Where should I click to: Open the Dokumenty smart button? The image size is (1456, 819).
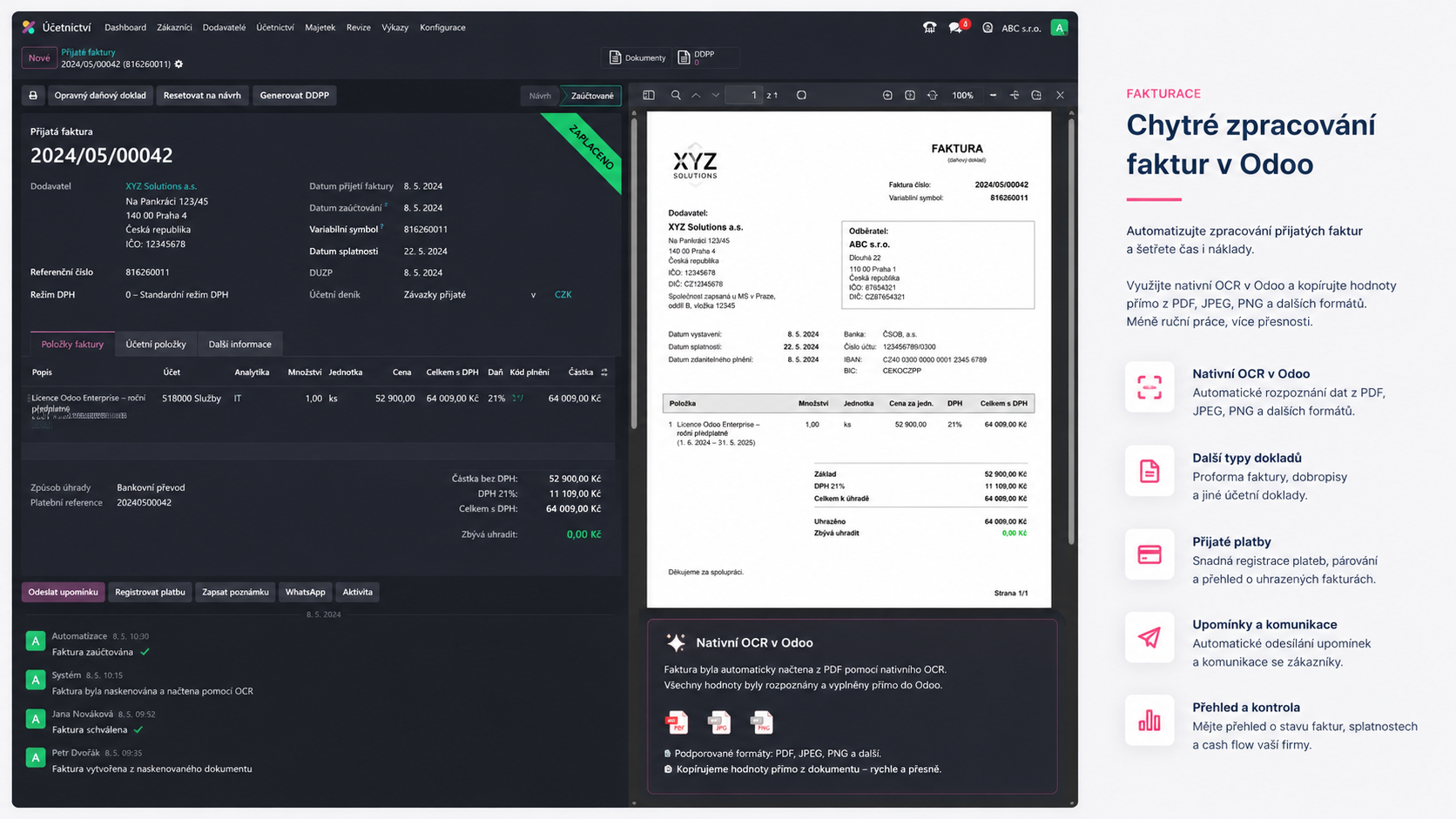pyautogui.click(x=637, y=57)
